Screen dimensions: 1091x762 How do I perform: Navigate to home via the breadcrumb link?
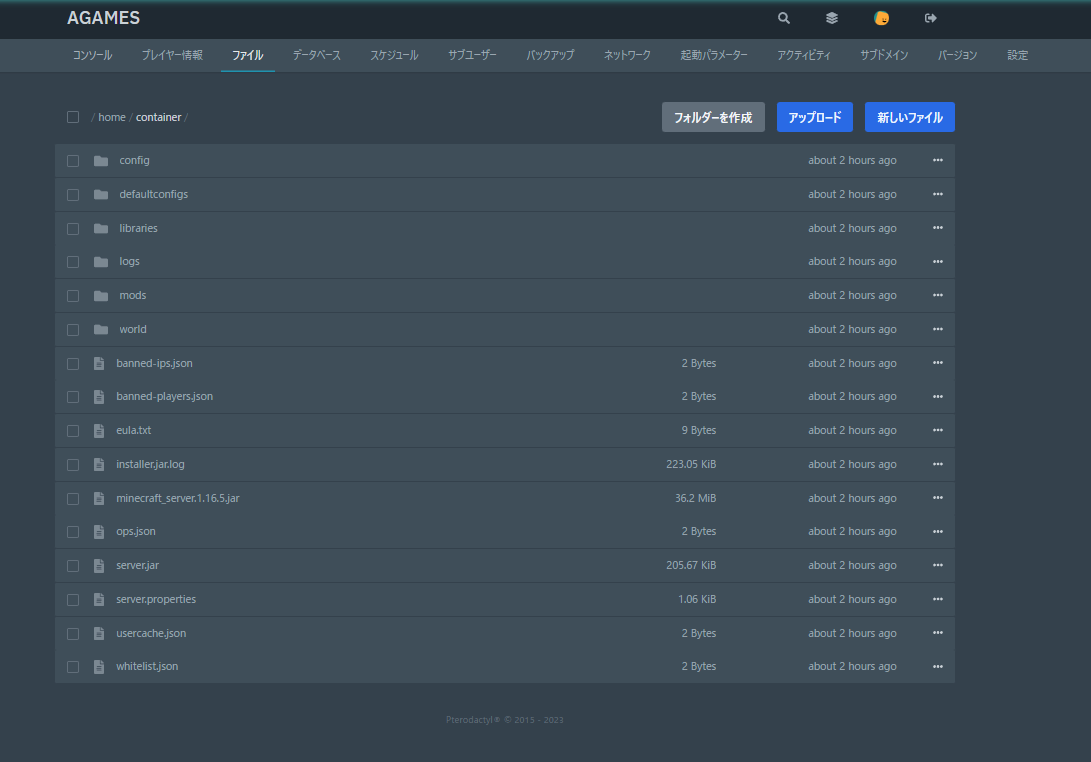click(112, 117)
